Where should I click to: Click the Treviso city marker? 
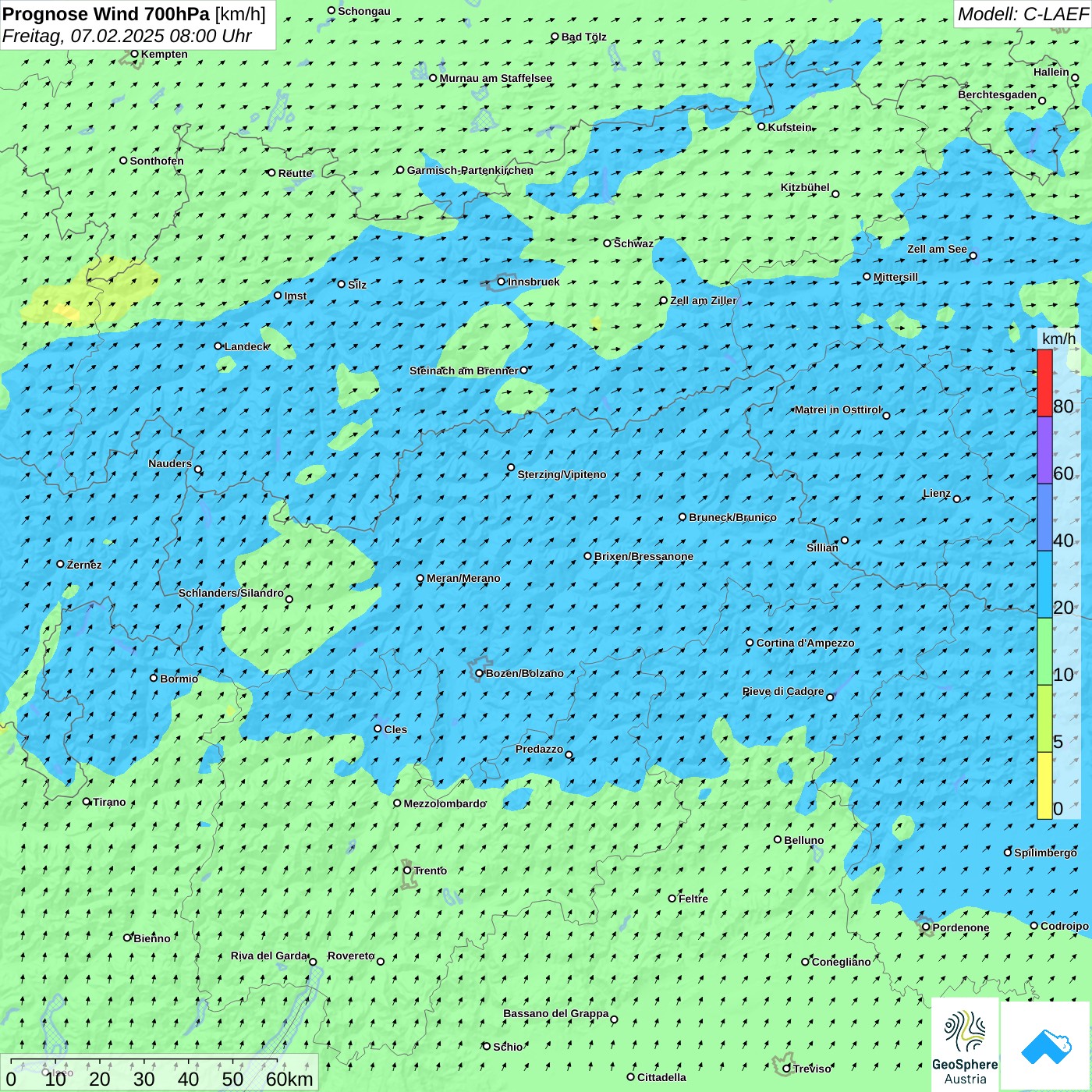[786, 1069]
